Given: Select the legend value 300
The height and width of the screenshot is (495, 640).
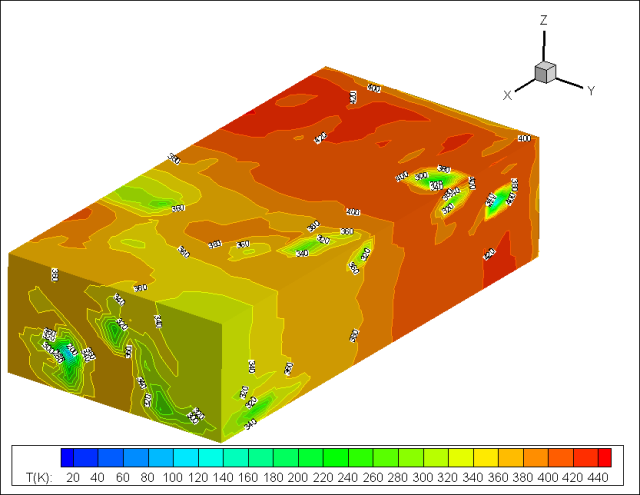Looking at the screenshot, I should [421, 479].
